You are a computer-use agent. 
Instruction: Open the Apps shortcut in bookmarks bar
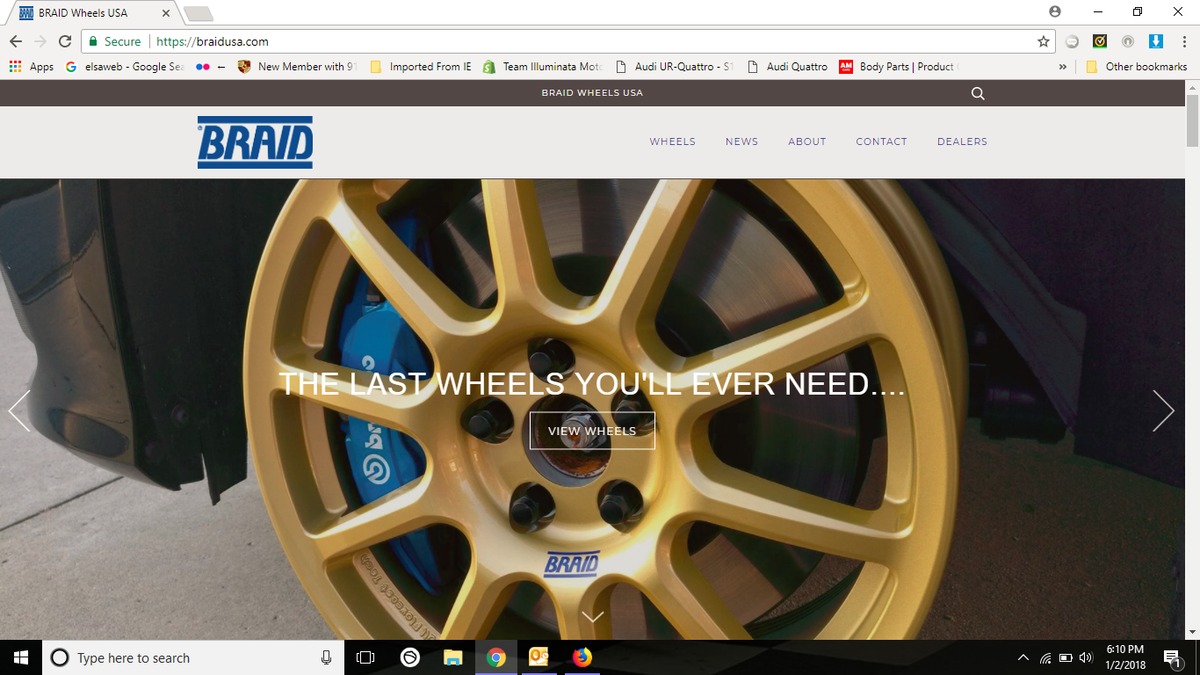point(31,67)
